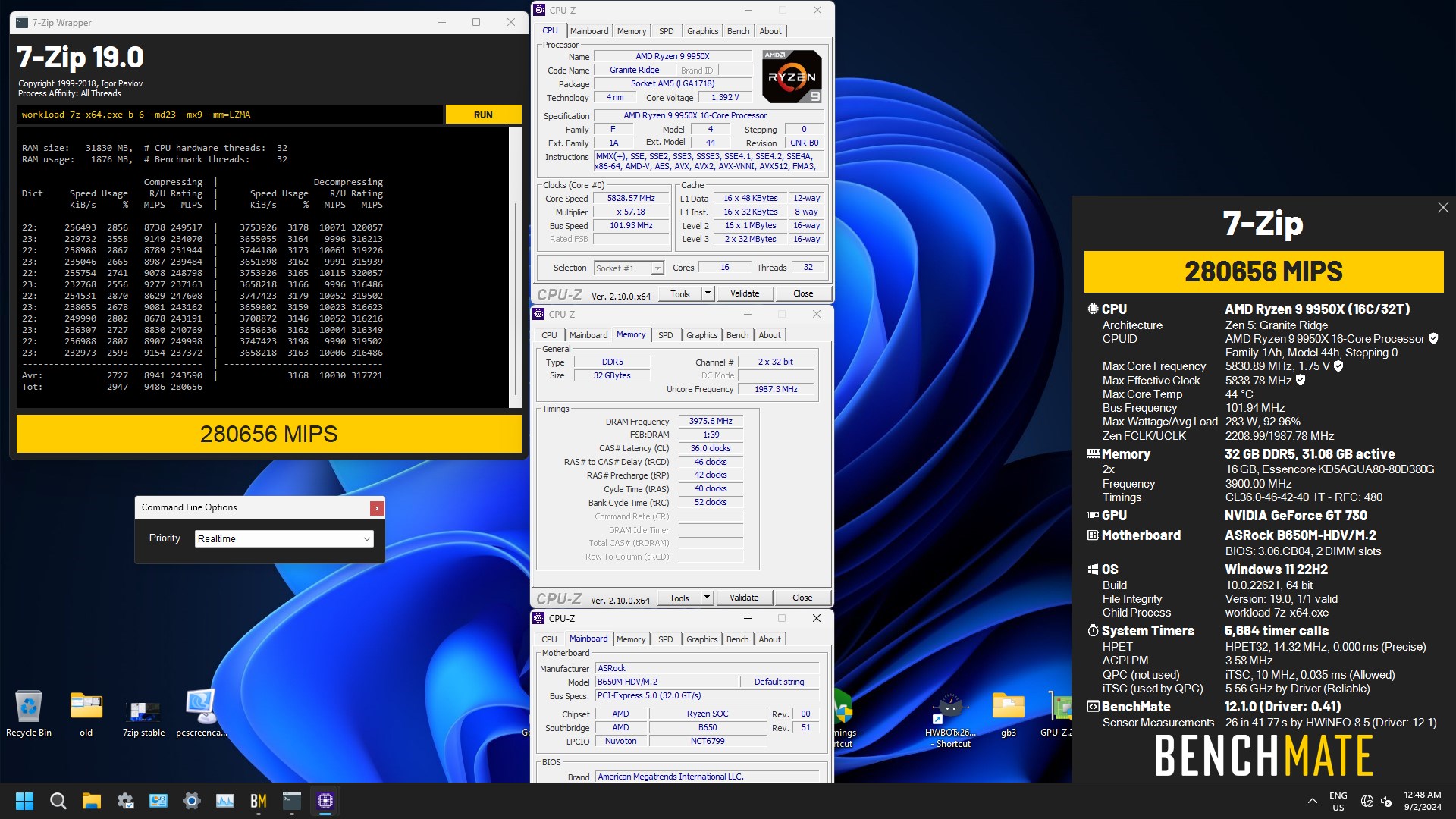Open File Explorer from taskbar
1456x819 pixels.
[x=92, y=801]
